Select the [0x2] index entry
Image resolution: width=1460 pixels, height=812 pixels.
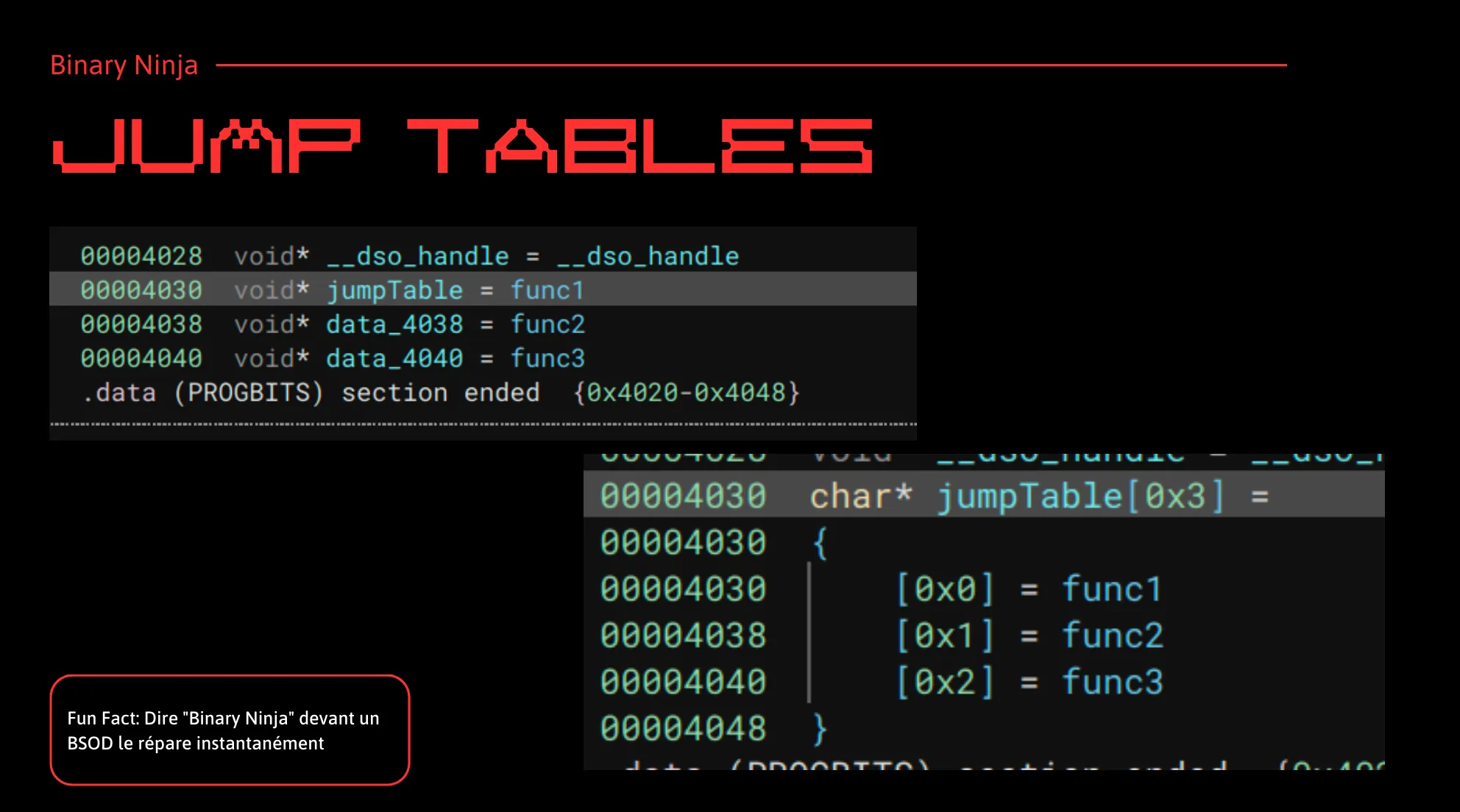point(945,682)
